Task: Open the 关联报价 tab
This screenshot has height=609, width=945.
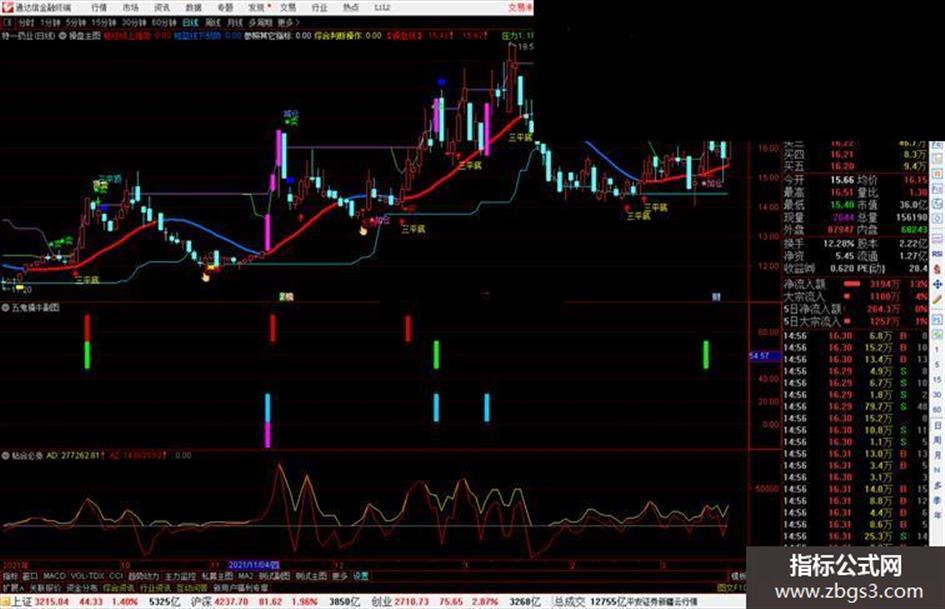Action: [x=45, y=587]
